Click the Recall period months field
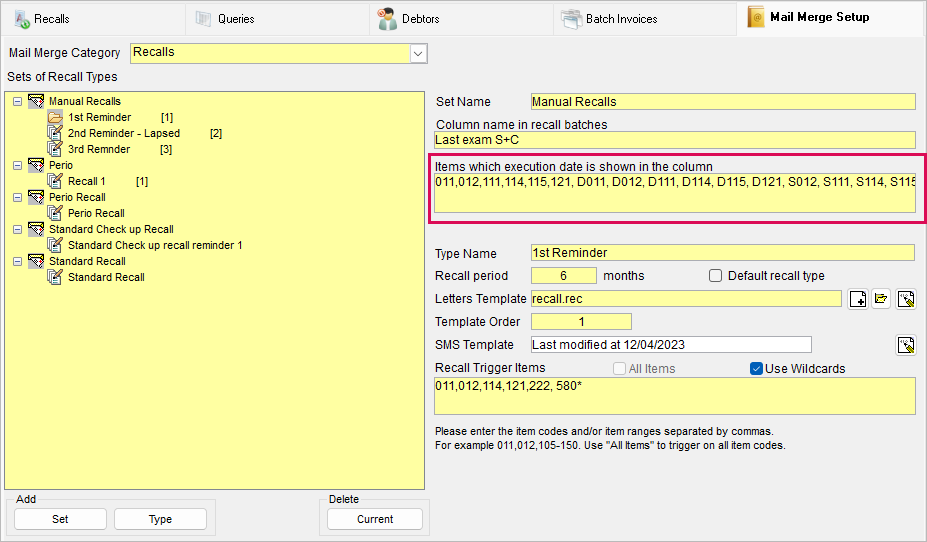 click(x=563, y=275)
